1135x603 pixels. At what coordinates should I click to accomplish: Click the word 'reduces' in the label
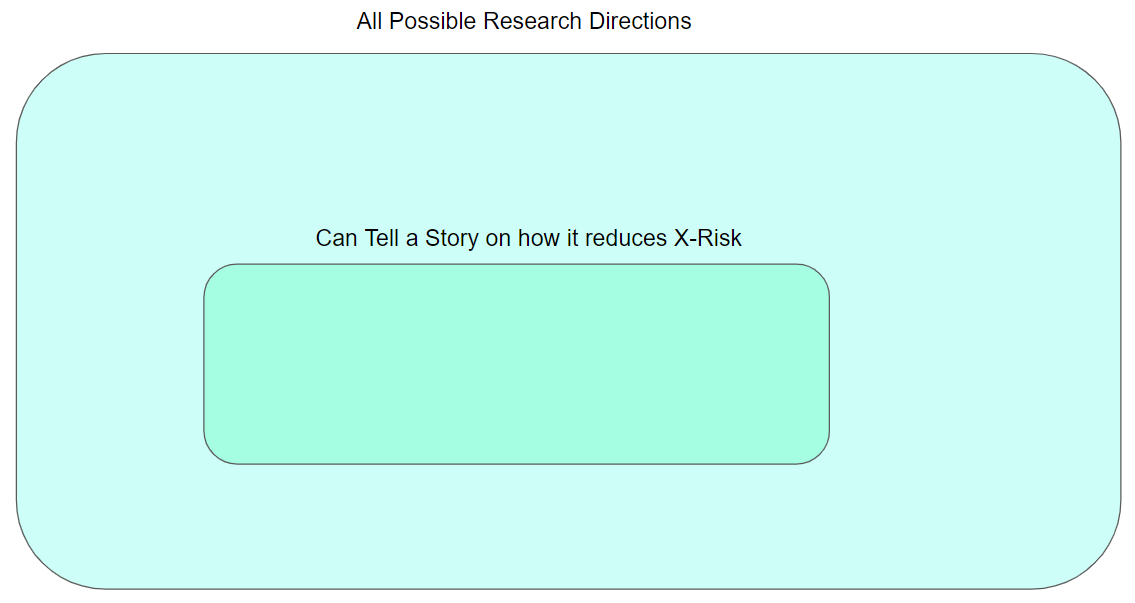(x=625, y=238)
